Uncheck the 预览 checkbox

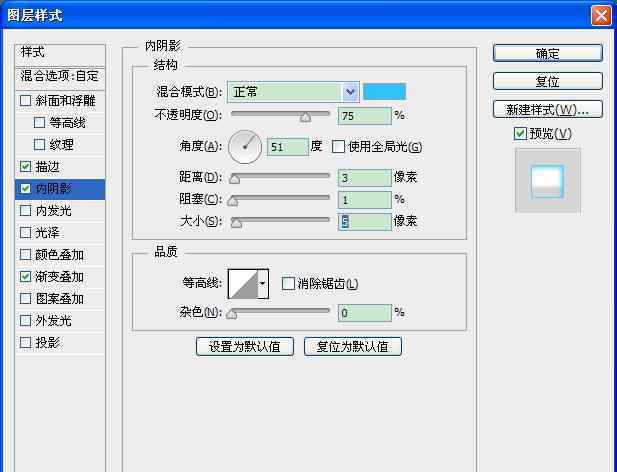point(520,134)
